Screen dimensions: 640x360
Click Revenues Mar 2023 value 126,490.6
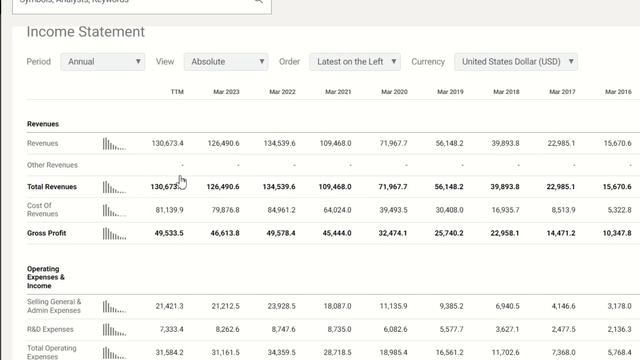223,143
